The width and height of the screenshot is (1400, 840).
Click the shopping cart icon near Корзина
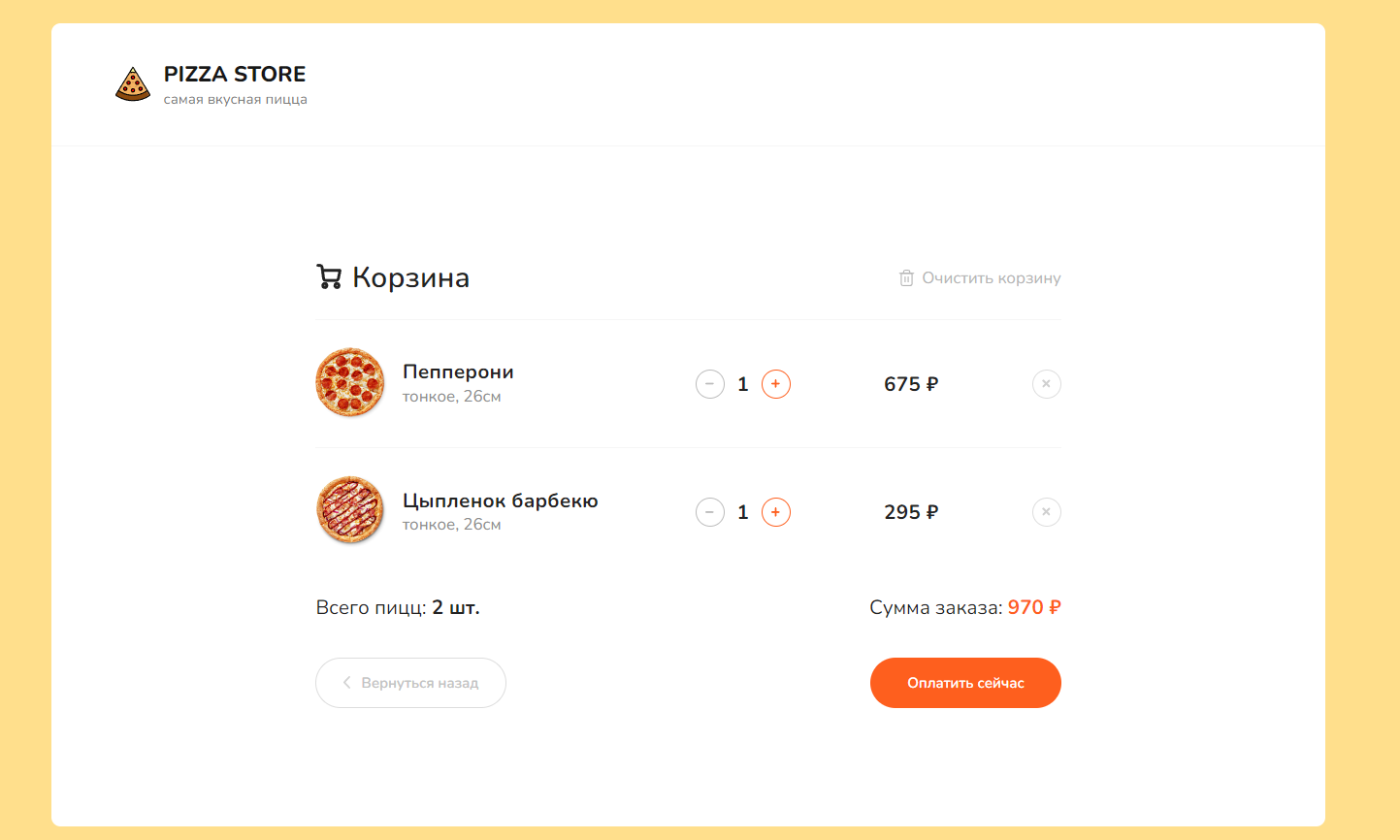coord(330,277)
